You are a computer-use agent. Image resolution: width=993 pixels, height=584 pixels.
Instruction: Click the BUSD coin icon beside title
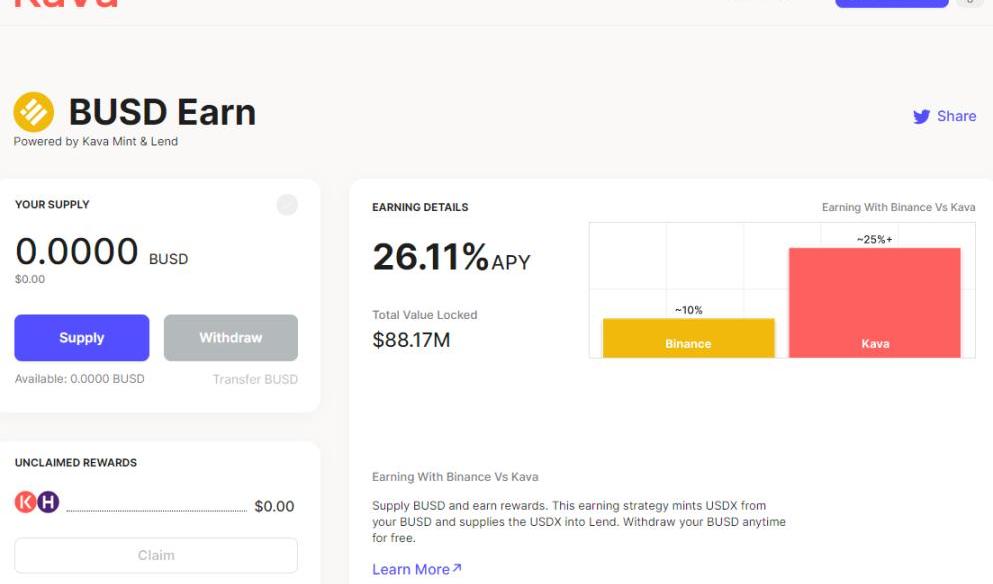coord(34,112)
